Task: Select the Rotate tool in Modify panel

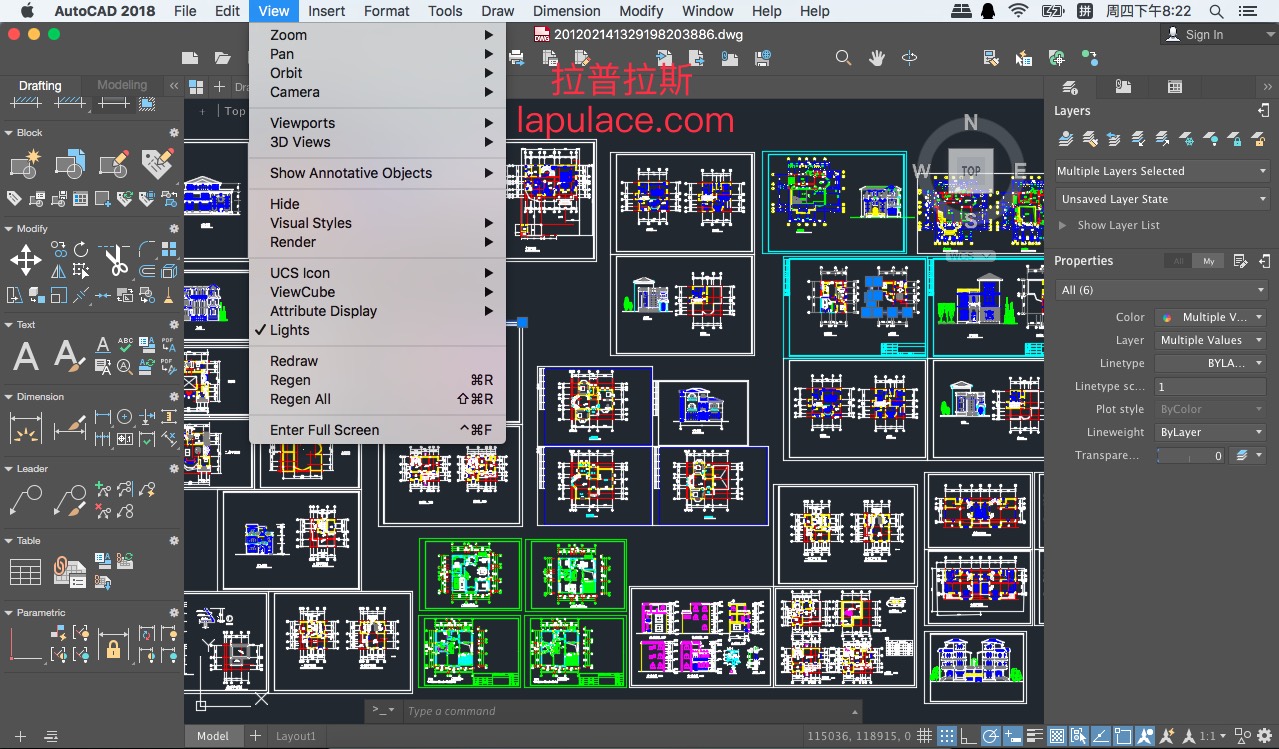Action: pyautogui.click(x=81, y=250)
